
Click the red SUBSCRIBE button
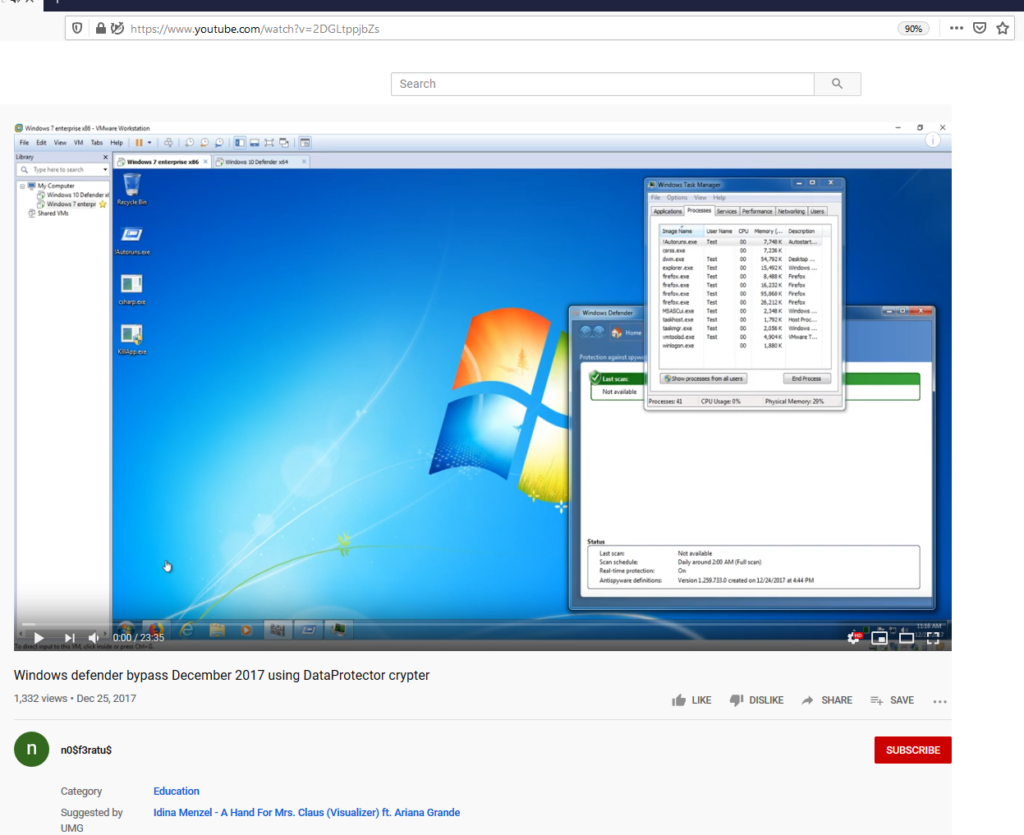click(913, 750)
